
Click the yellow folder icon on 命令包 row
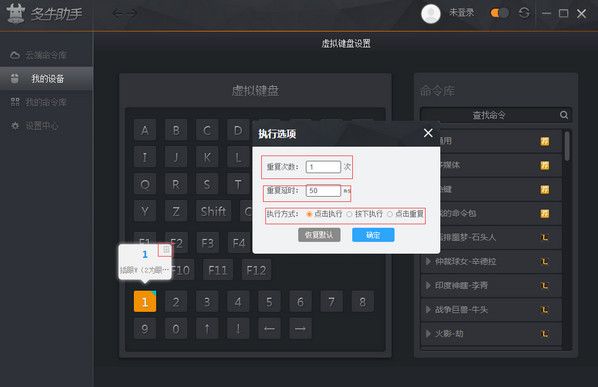pos(544,214)
